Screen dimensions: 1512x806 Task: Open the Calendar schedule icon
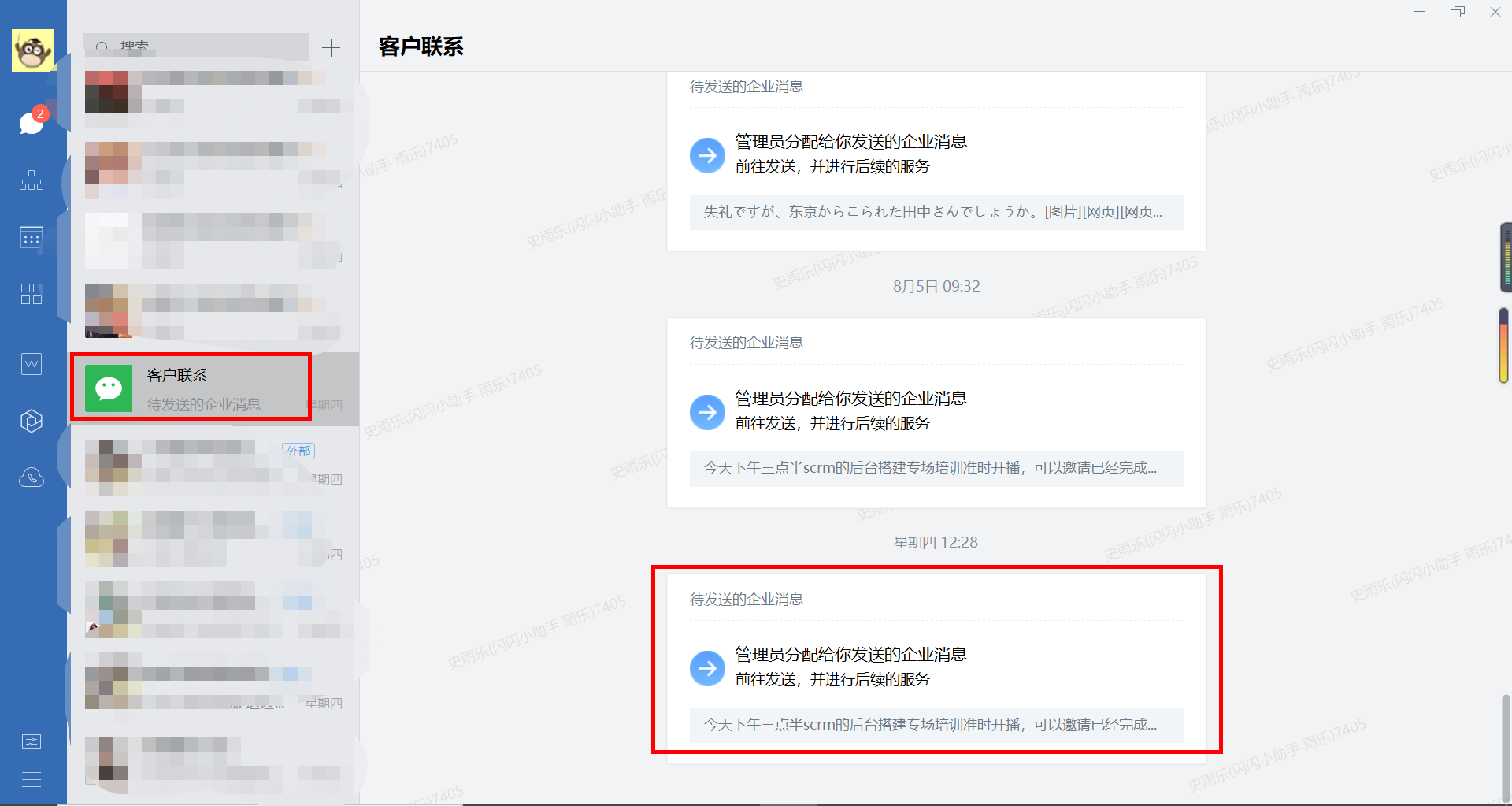31,237
